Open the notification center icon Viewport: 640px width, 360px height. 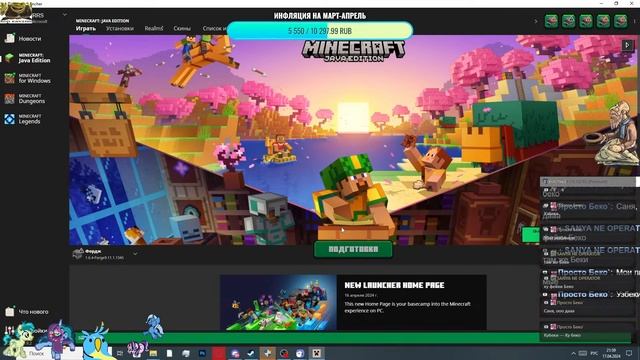629,353
